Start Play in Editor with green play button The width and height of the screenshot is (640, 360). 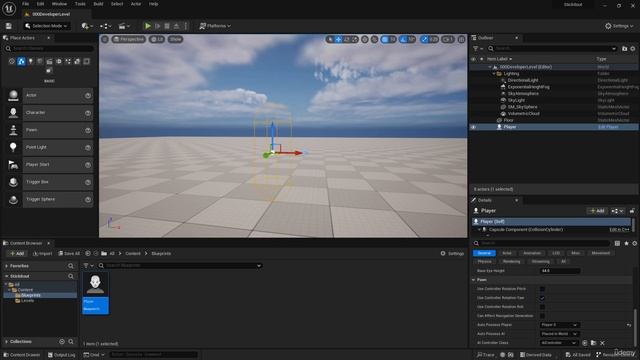click(148, 26)
